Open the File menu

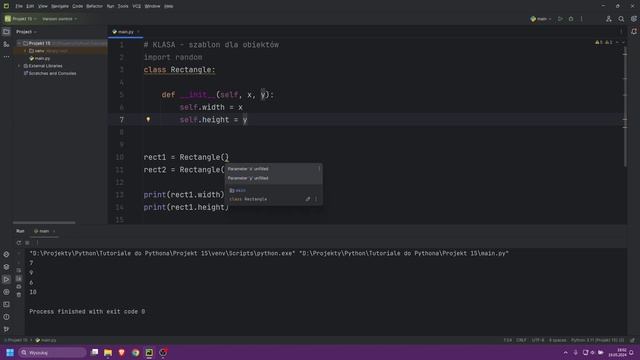click(19, 6)
